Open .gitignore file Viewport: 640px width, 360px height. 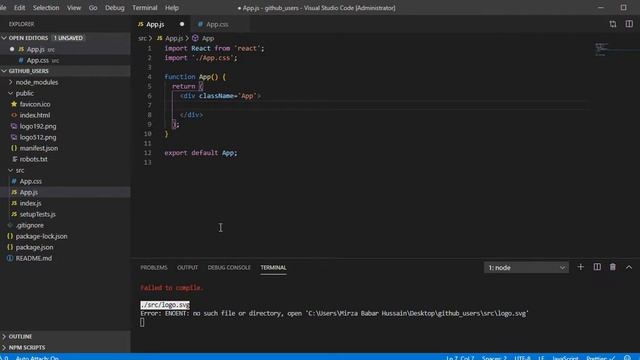[29, 225]
